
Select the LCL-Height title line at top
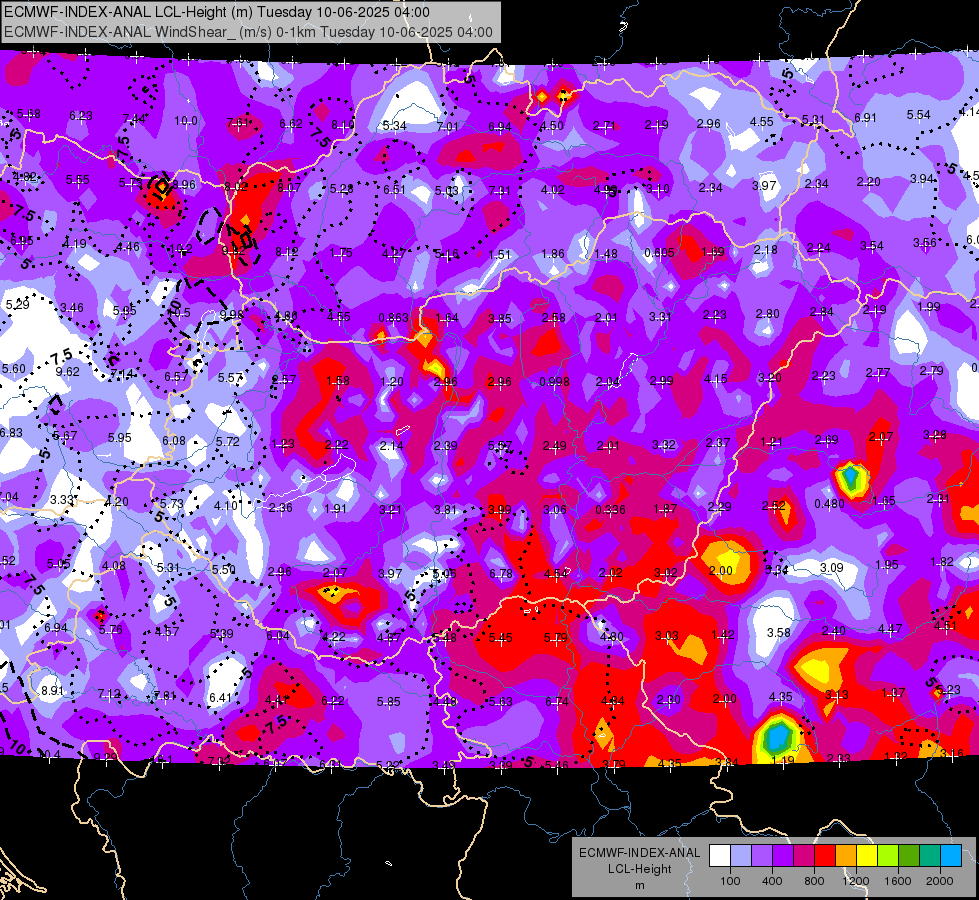pos(217,12)
